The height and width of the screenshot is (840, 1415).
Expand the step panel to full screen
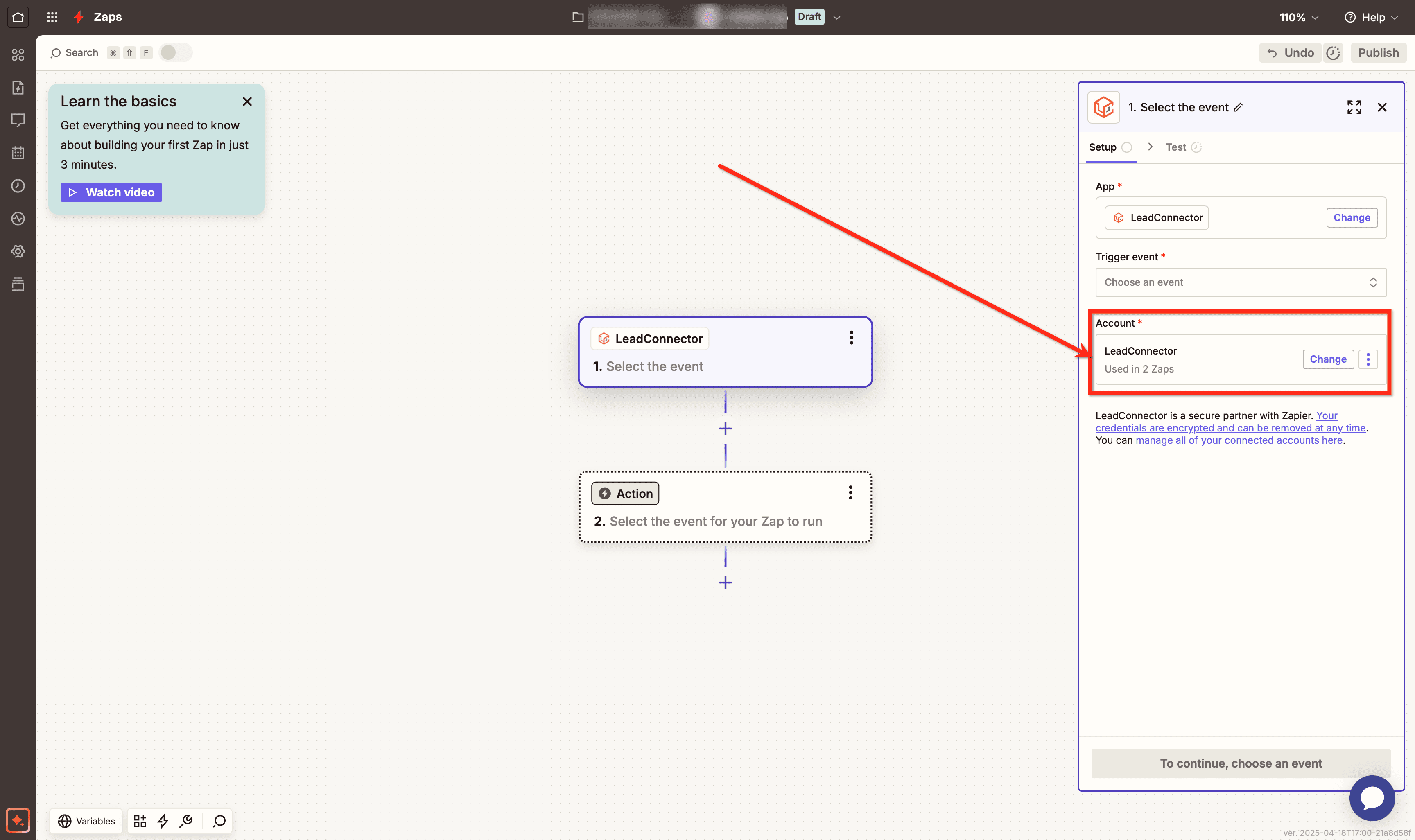click(x=1354, y=107)
